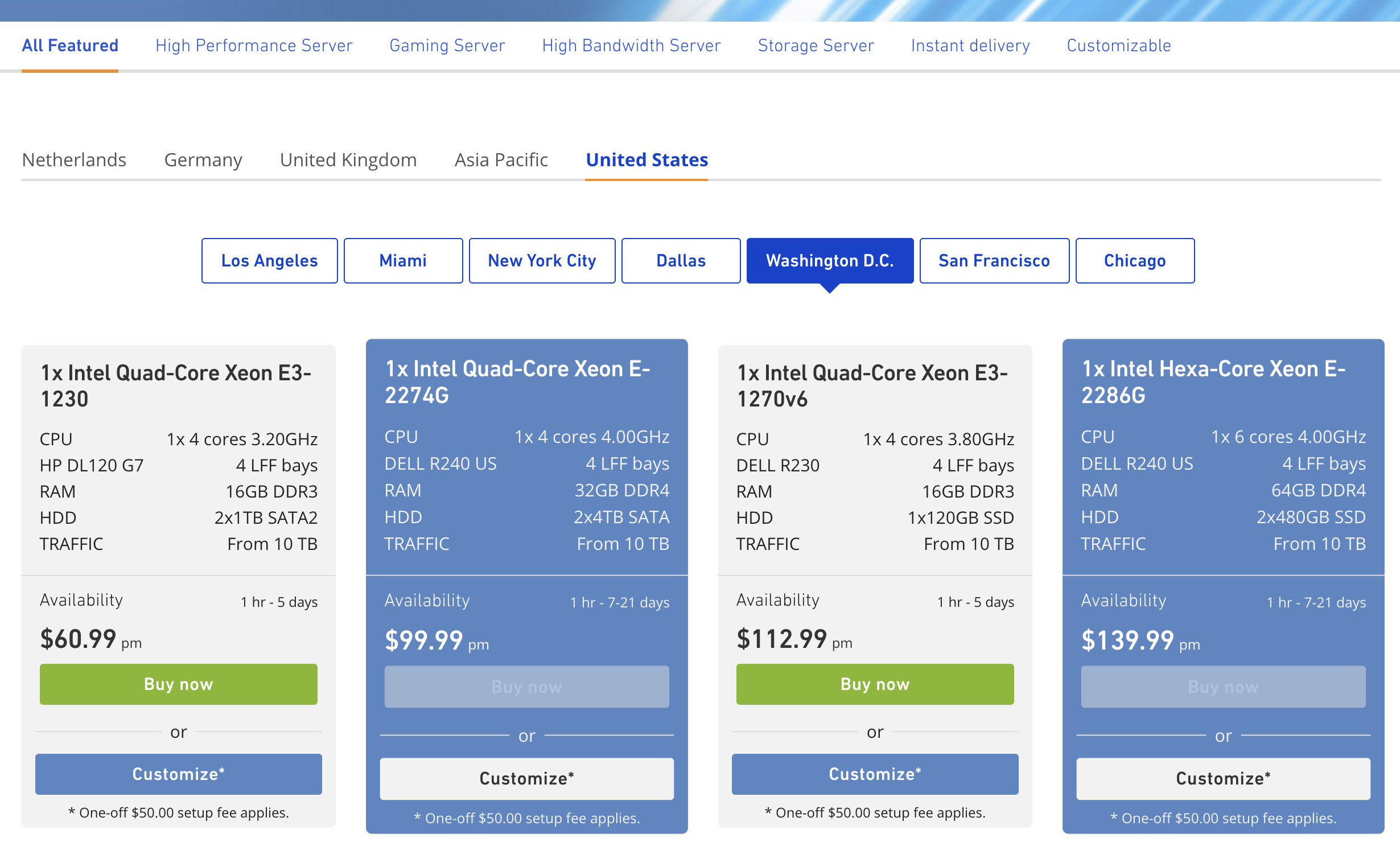The height and width of the screenshot is (846, 1400).
Task: Choose the San Francisco location
Action: point(994,261)
